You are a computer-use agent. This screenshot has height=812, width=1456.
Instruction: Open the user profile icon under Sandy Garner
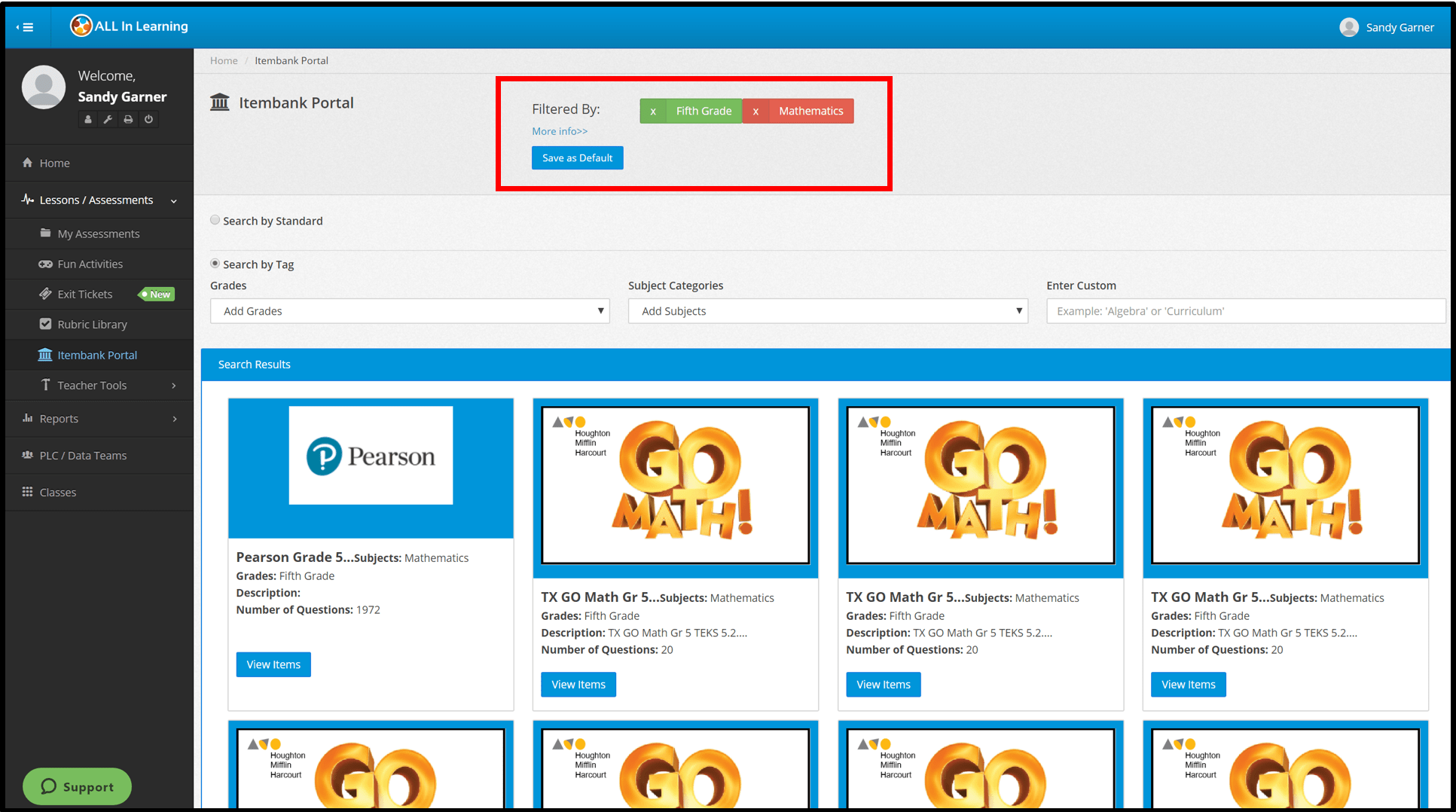88,119
